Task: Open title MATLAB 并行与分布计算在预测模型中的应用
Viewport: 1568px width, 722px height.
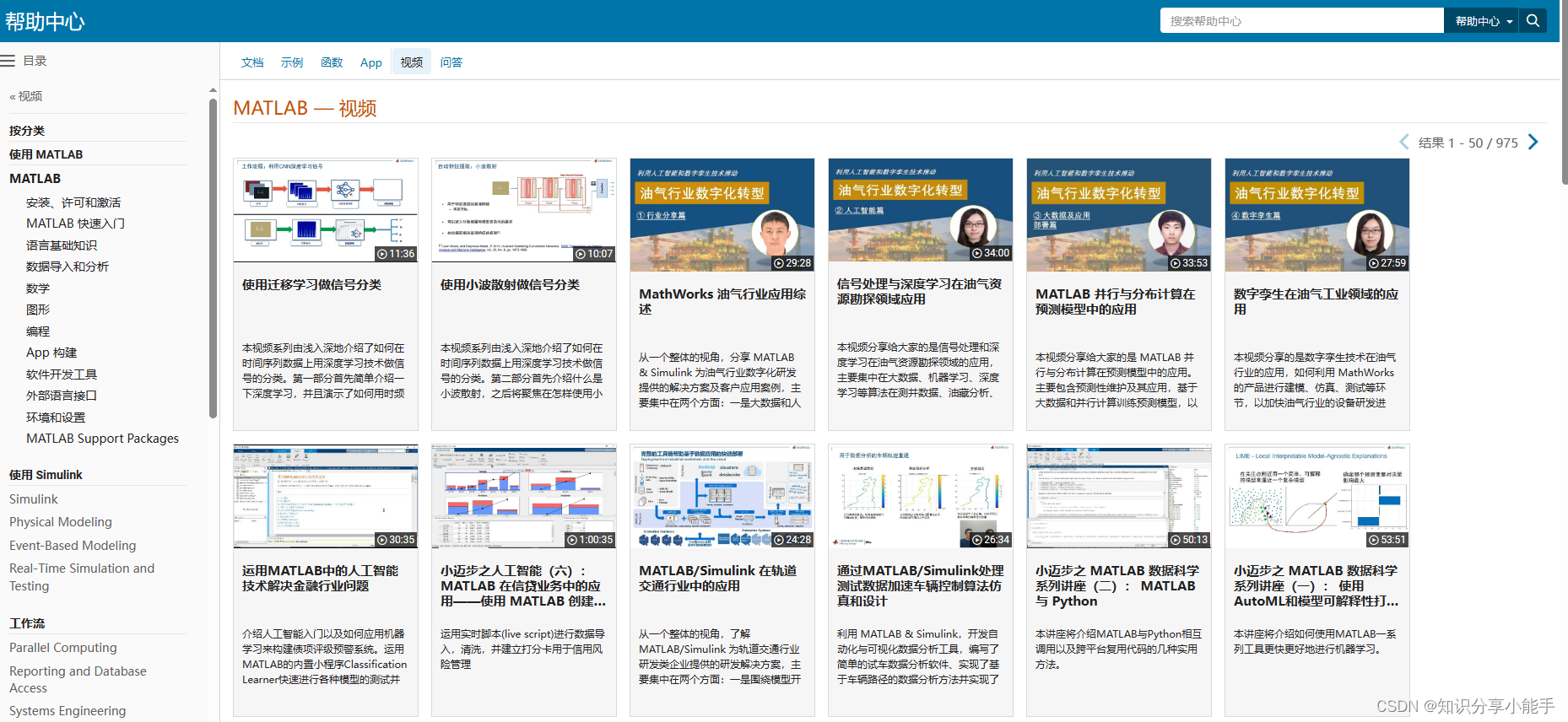Action: 1115,302
